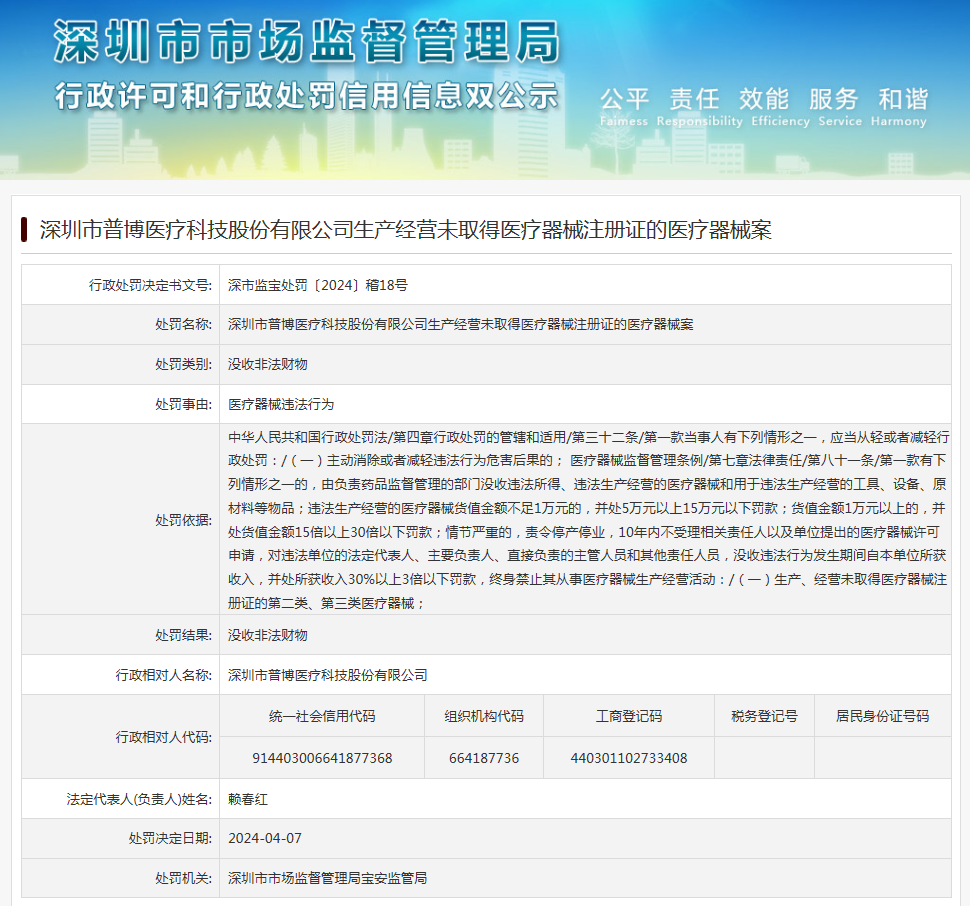The height and width of the screenshot is (906, 970).
Task: Select 没收非法财物 in the 处罚结果 row
Action: [x=268, y=635]
